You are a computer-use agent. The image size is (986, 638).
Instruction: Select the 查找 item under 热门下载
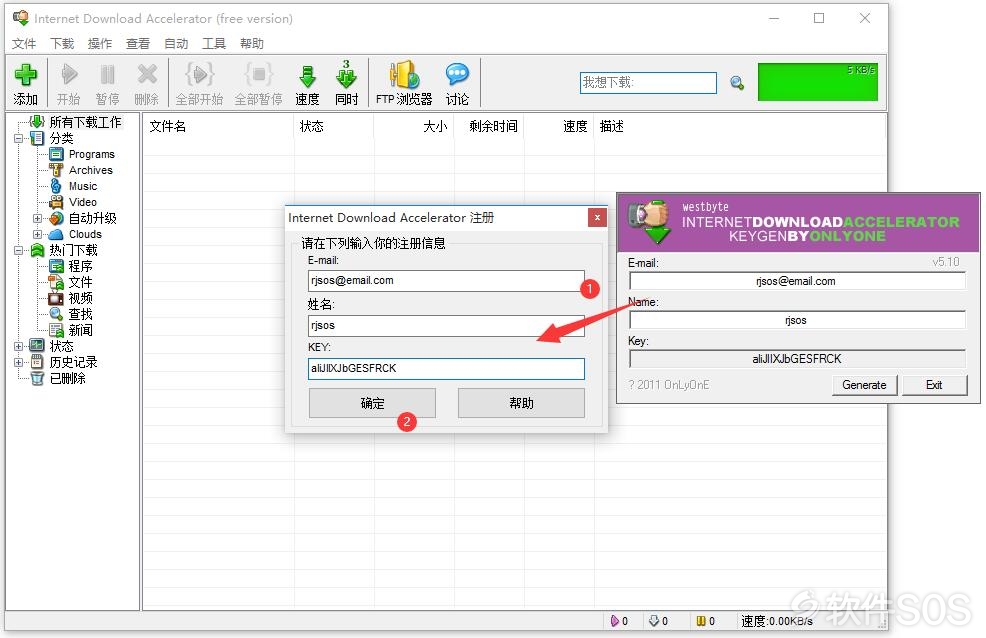(x=80, y=314)
